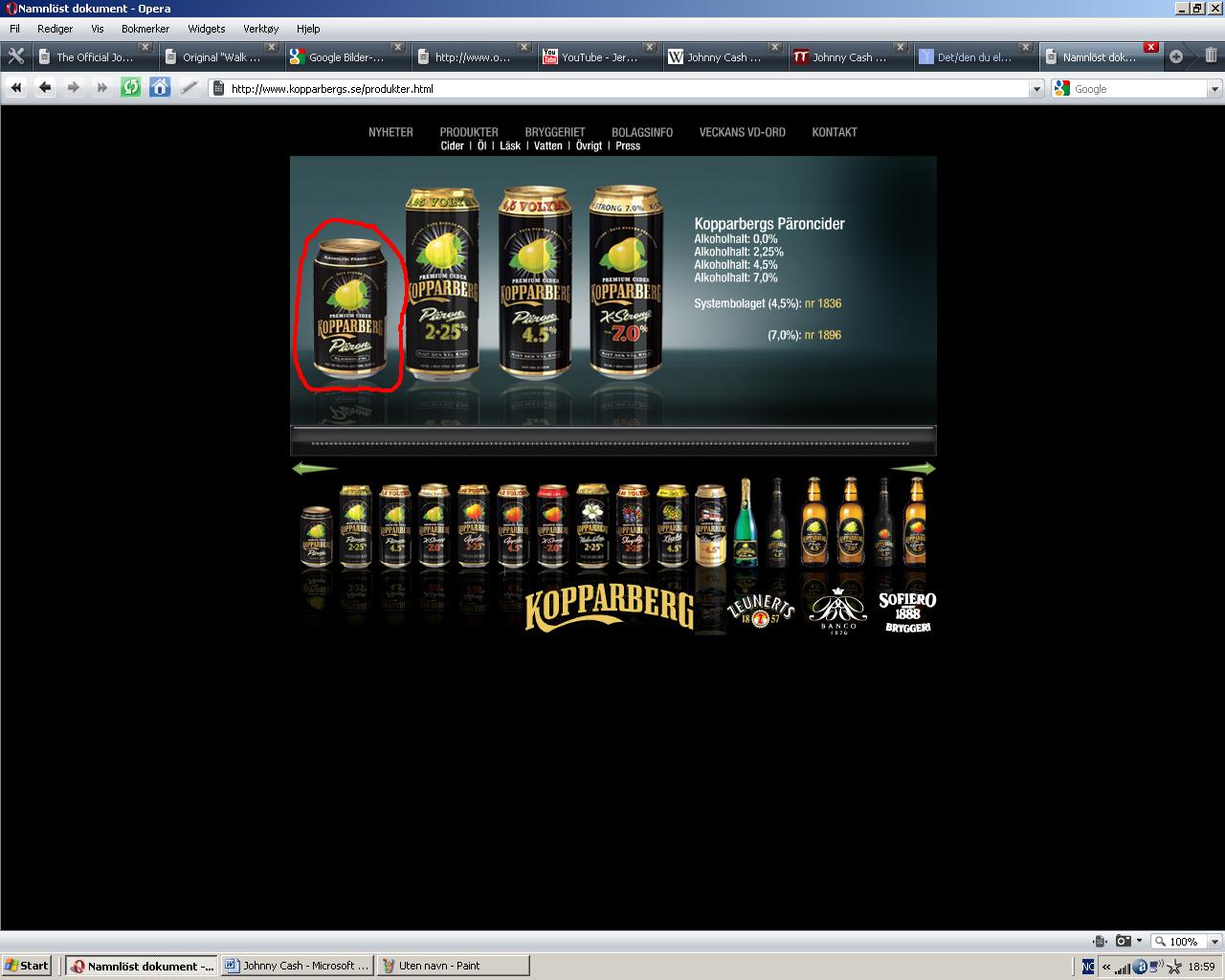Click the Banco 1876 logo
Screen dimensions: 1225x980
click(838, 611)
